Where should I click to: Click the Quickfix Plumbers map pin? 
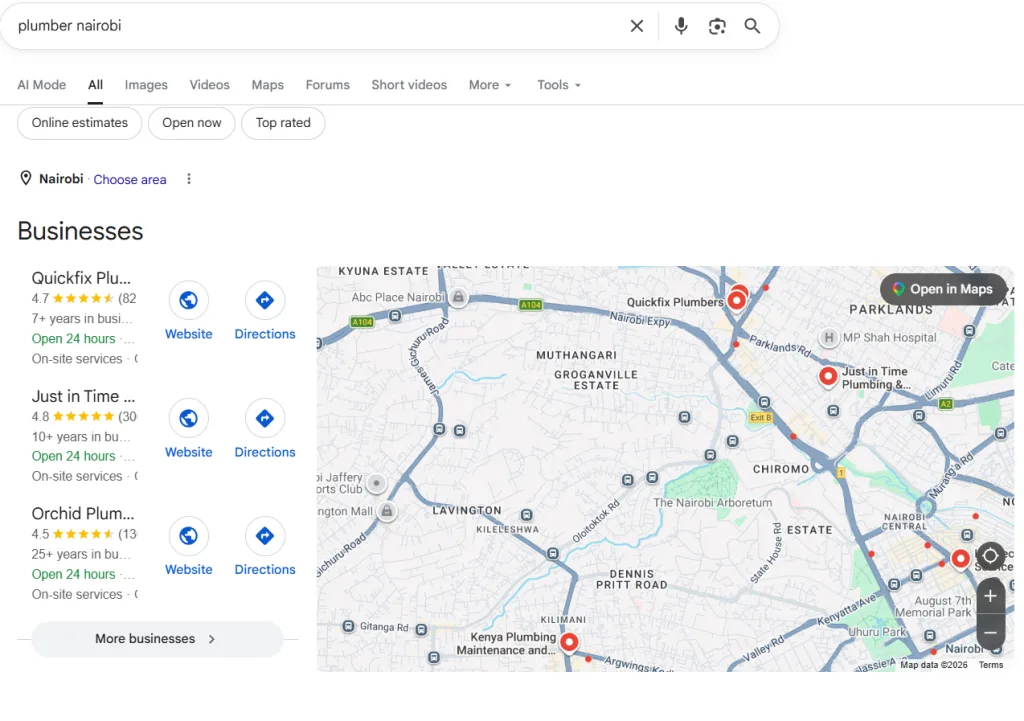click(x=737, y=300)
